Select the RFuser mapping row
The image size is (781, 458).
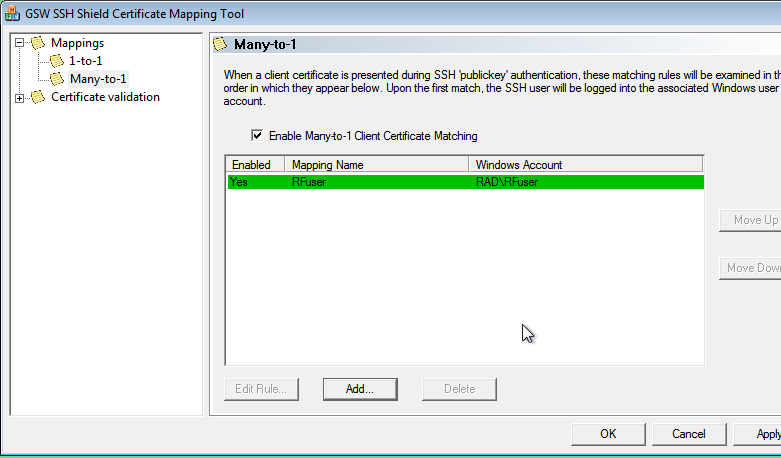tap(466, 182)
